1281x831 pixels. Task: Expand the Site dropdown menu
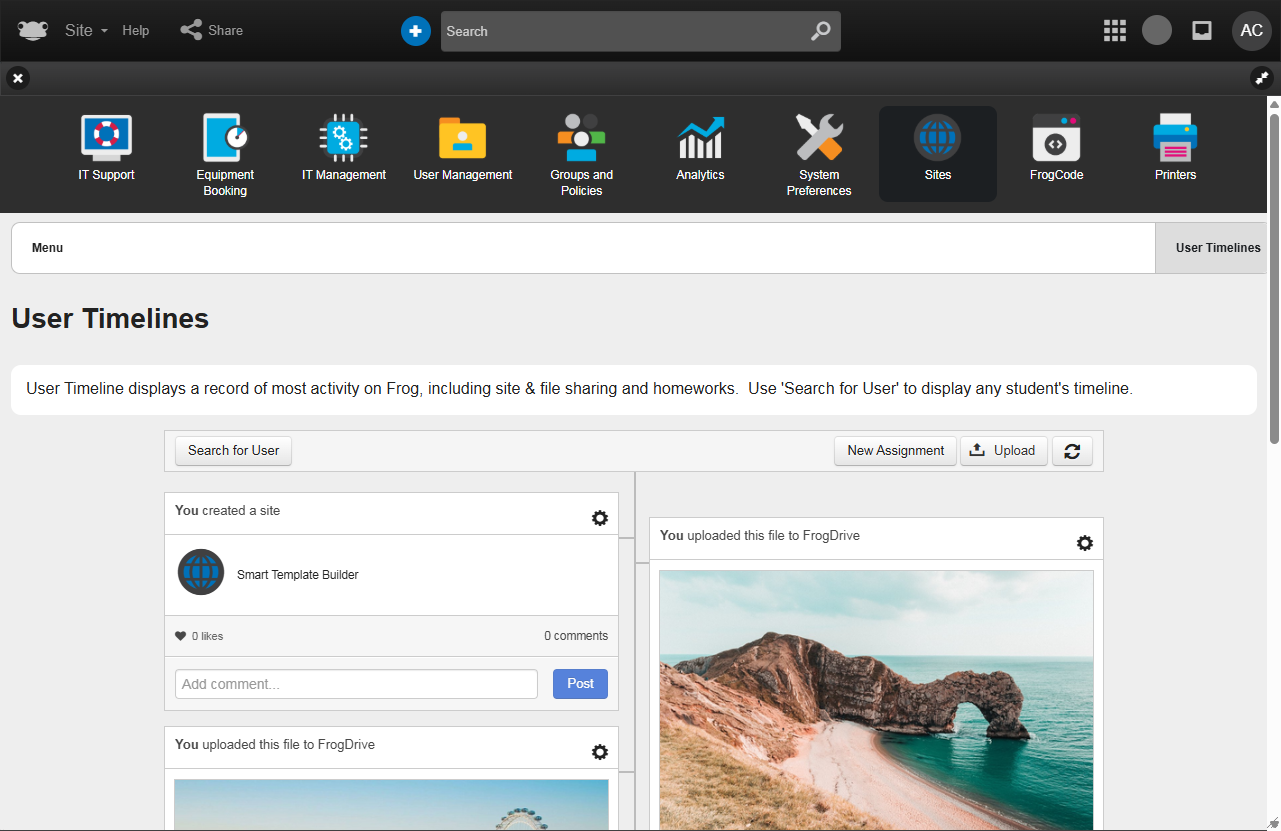[86, 31]
